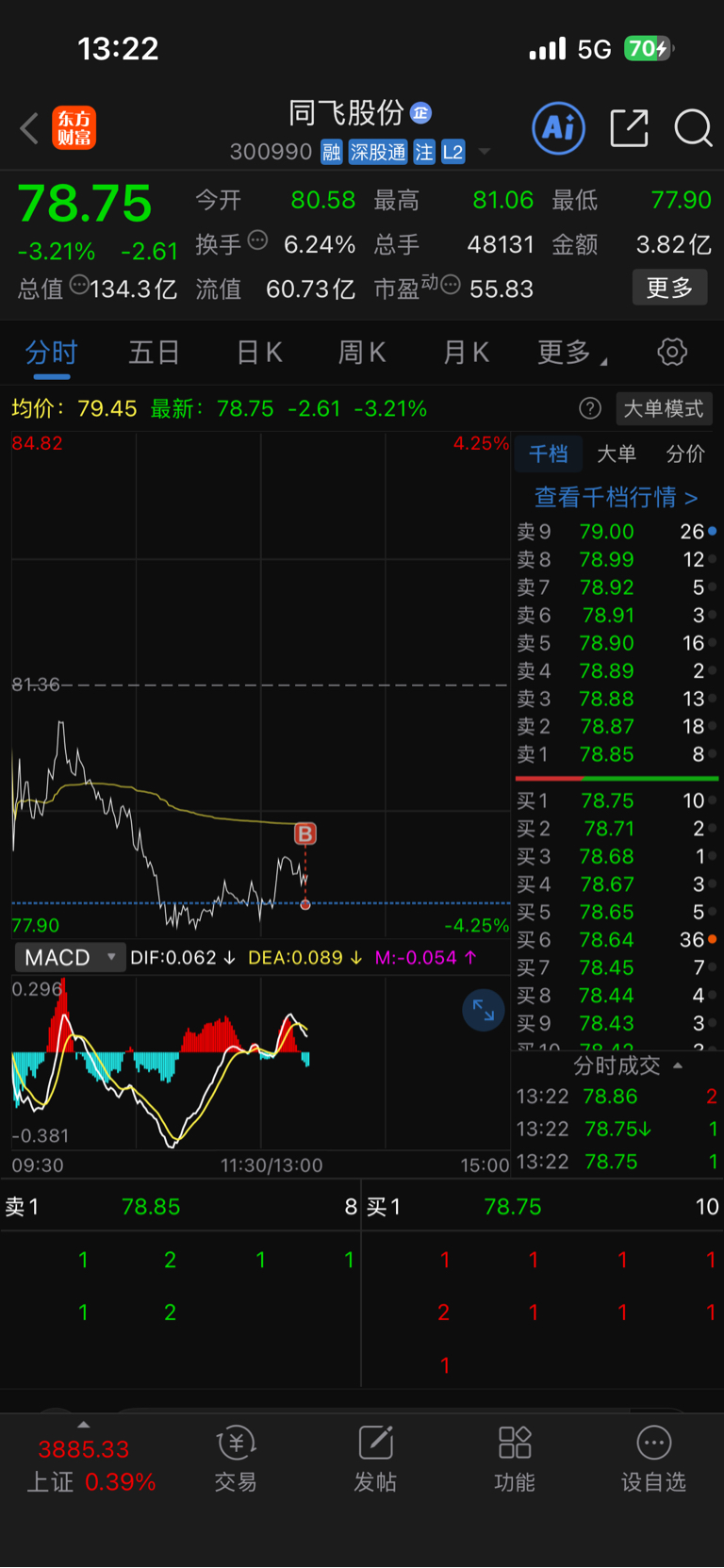The height and width of the screenshot is (1568, 724).
Task: Open the Ai assistant icon
Action: point(558,127)
